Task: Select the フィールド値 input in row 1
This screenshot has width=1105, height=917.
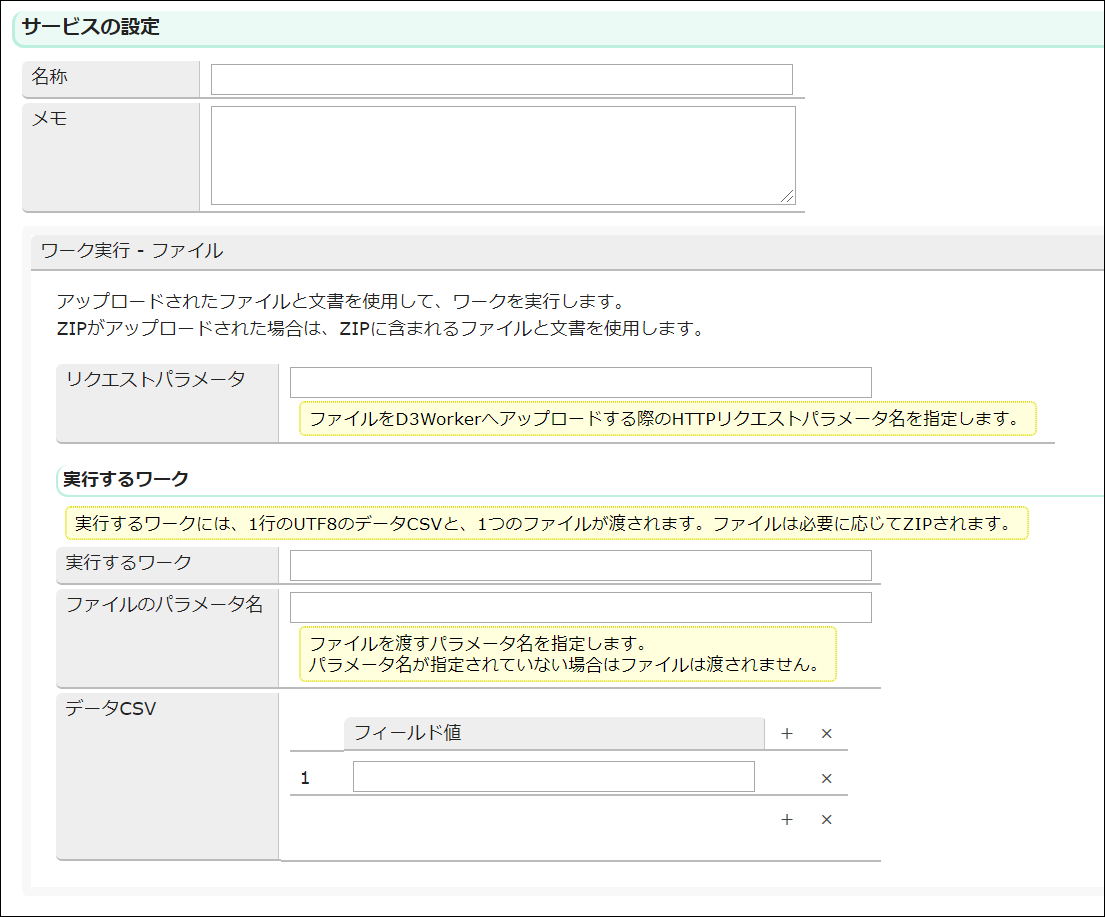Action: (553, 777)
